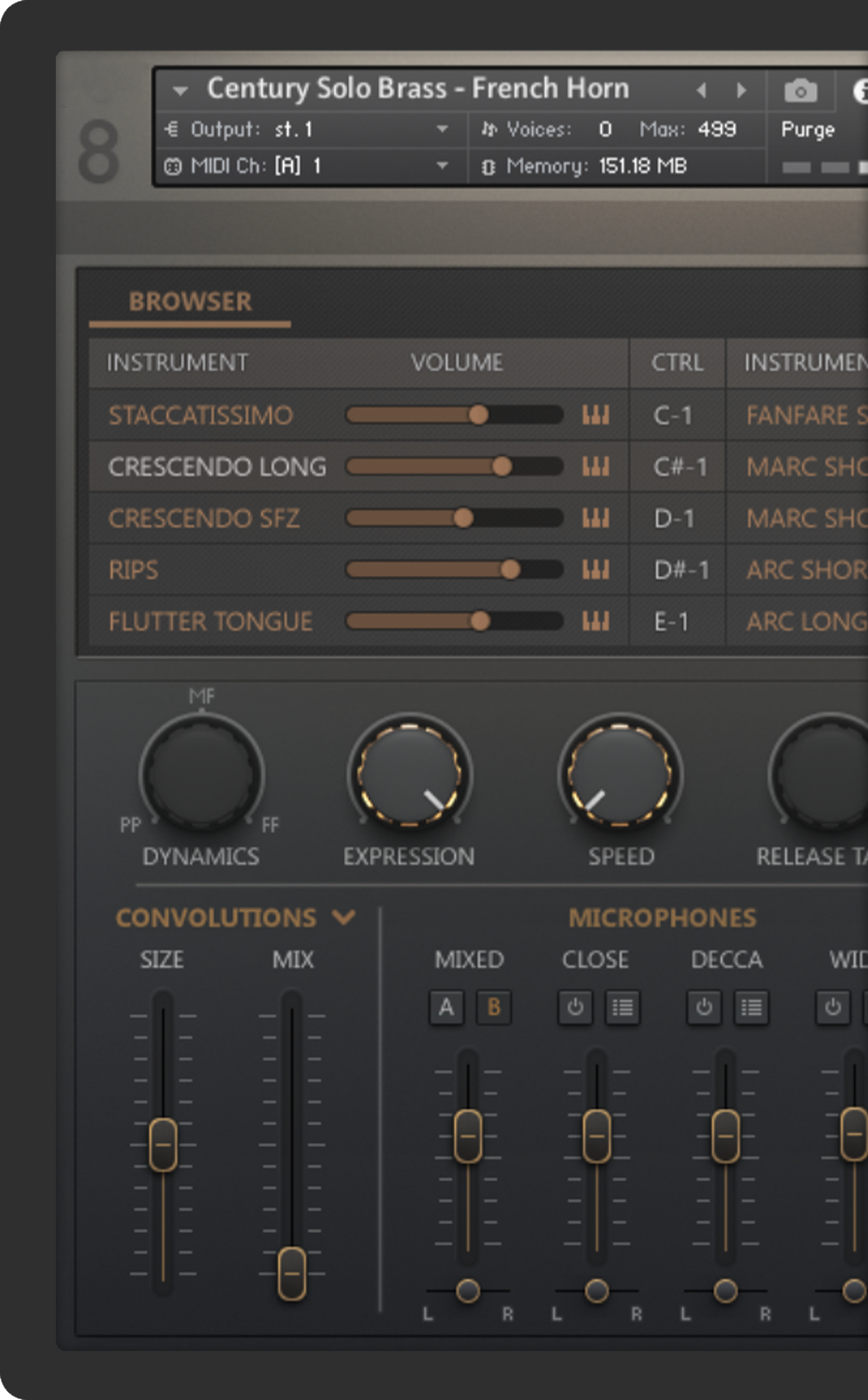
Task: Expand the Convolutions chevron menu
Action: pyautogui.click(x=344, y=917)
